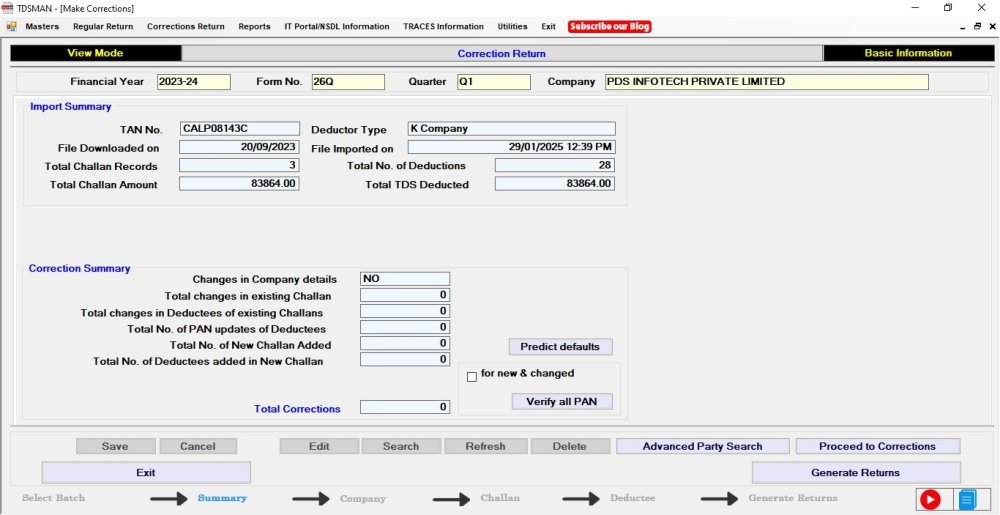Click the View Mode header label
The width and height of the screenshot is (1000, 515).
point(95,54)
